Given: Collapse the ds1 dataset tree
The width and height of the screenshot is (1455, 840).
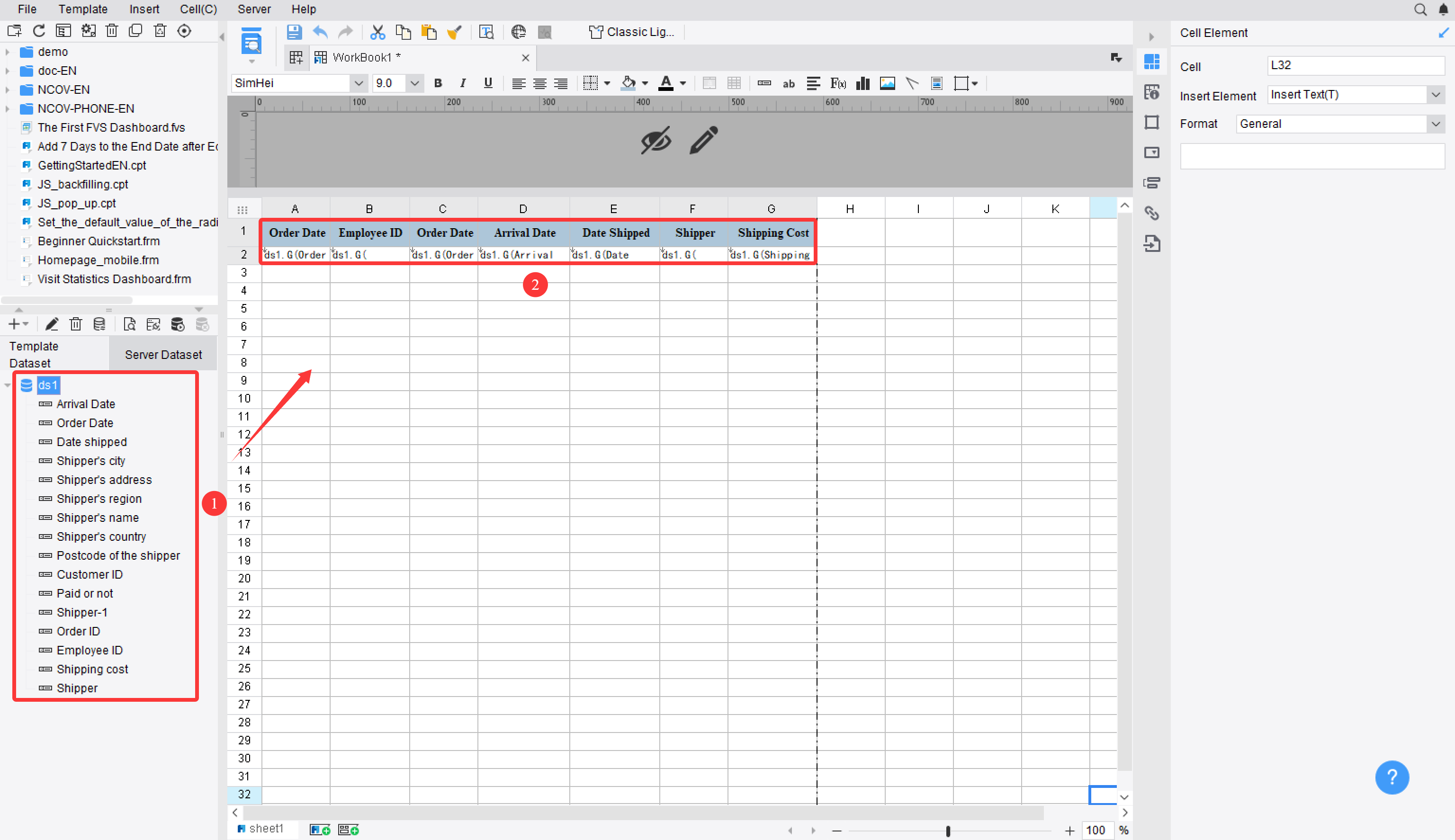Looking at the screenshot, I should (8, 385).
